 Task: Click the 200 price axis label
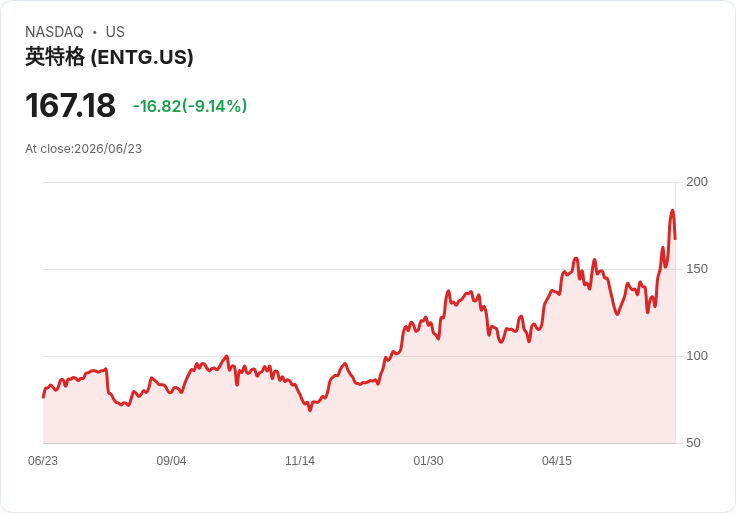pos(697,182)
